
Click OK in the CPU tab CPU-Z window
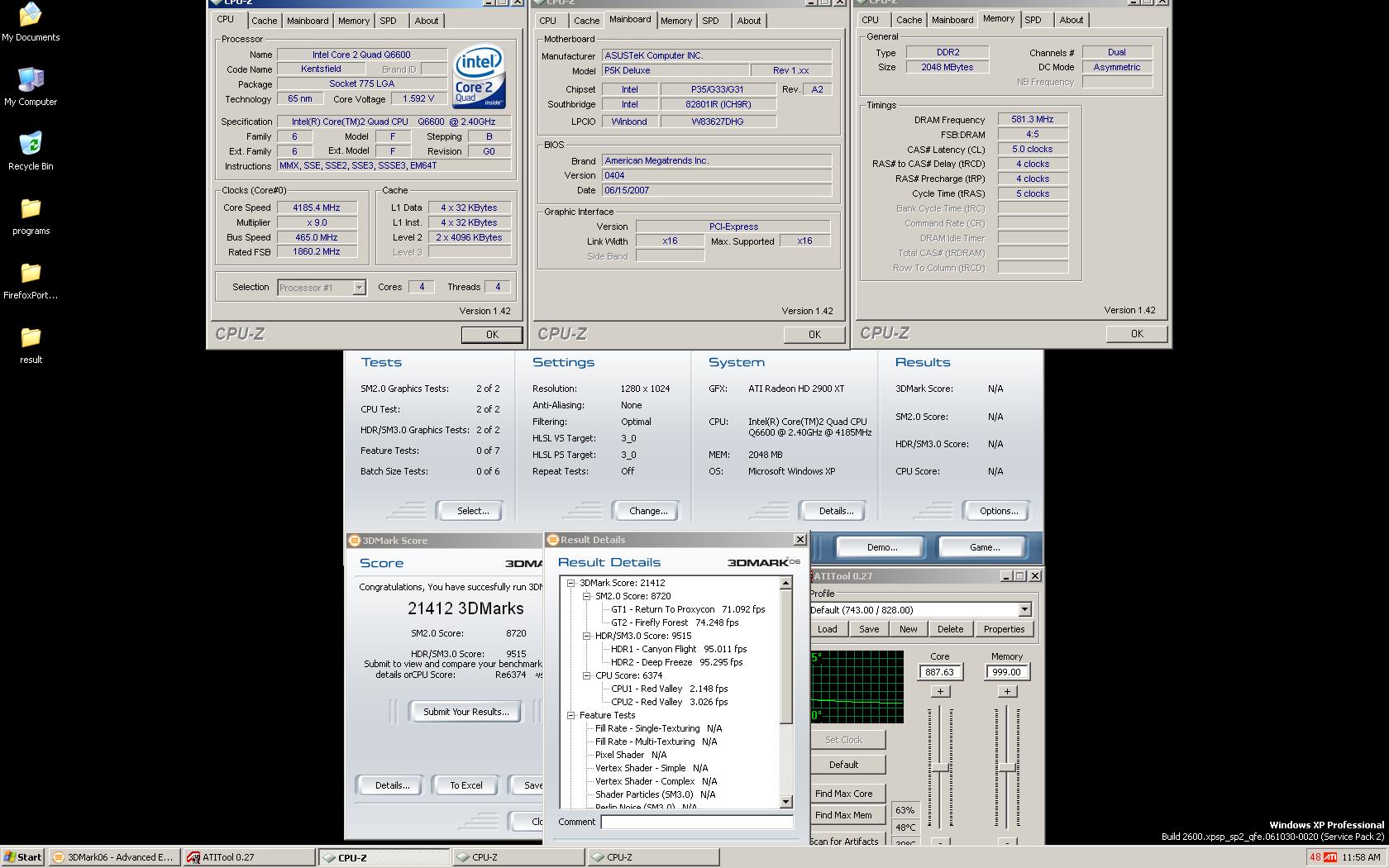(x=492, y=335)
